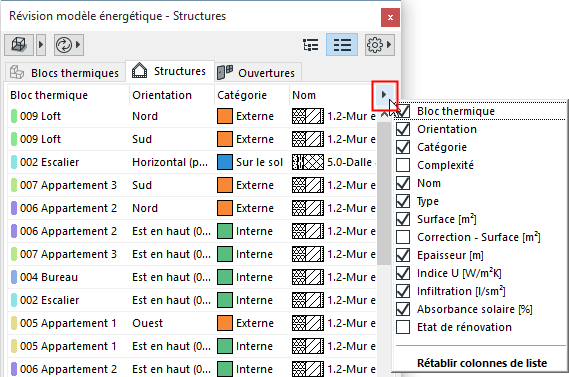The image size is (569, 377).
Task: Click Structures tab house icon
Action: pos(139,70)
